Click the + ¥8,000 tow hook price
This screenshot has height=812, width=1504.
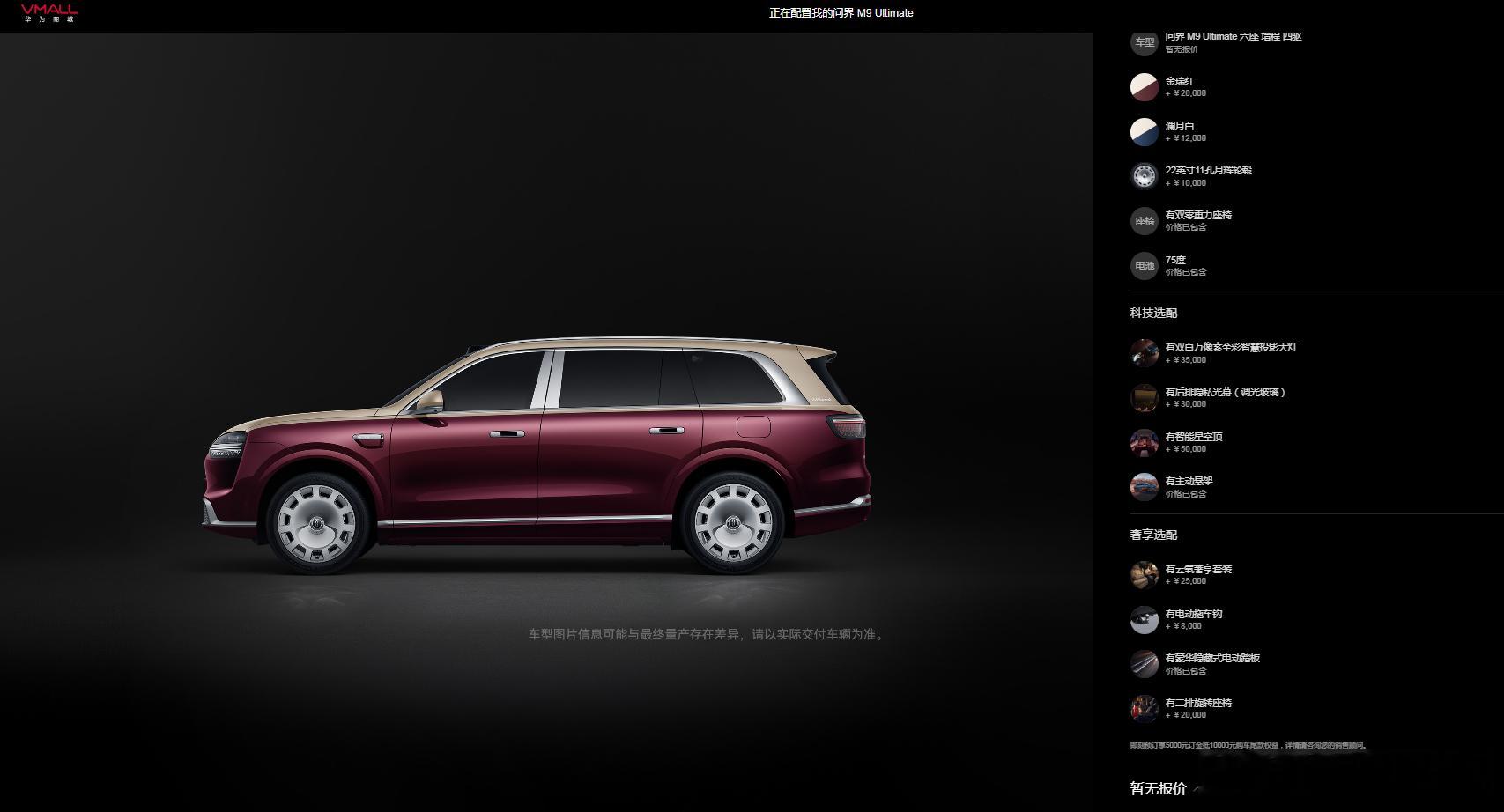point(1183,626)
